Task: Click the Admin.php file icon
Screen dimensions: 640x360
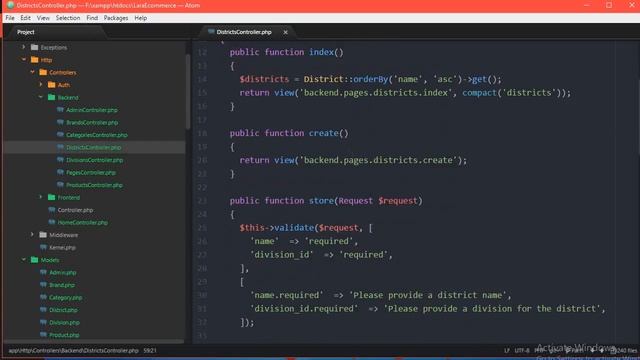Action: point(43,272)
